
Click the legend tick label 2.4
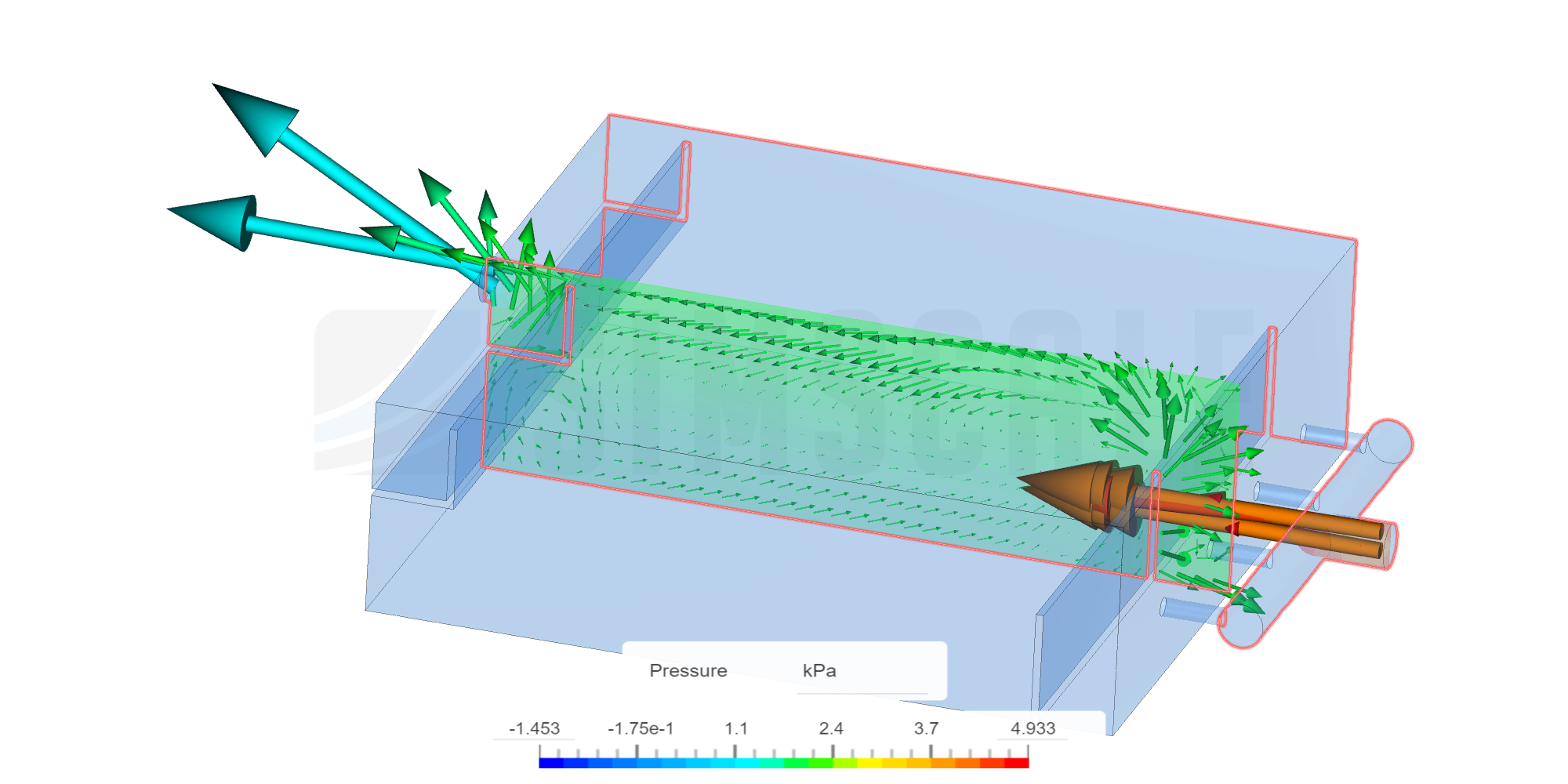tap(831, 728)
